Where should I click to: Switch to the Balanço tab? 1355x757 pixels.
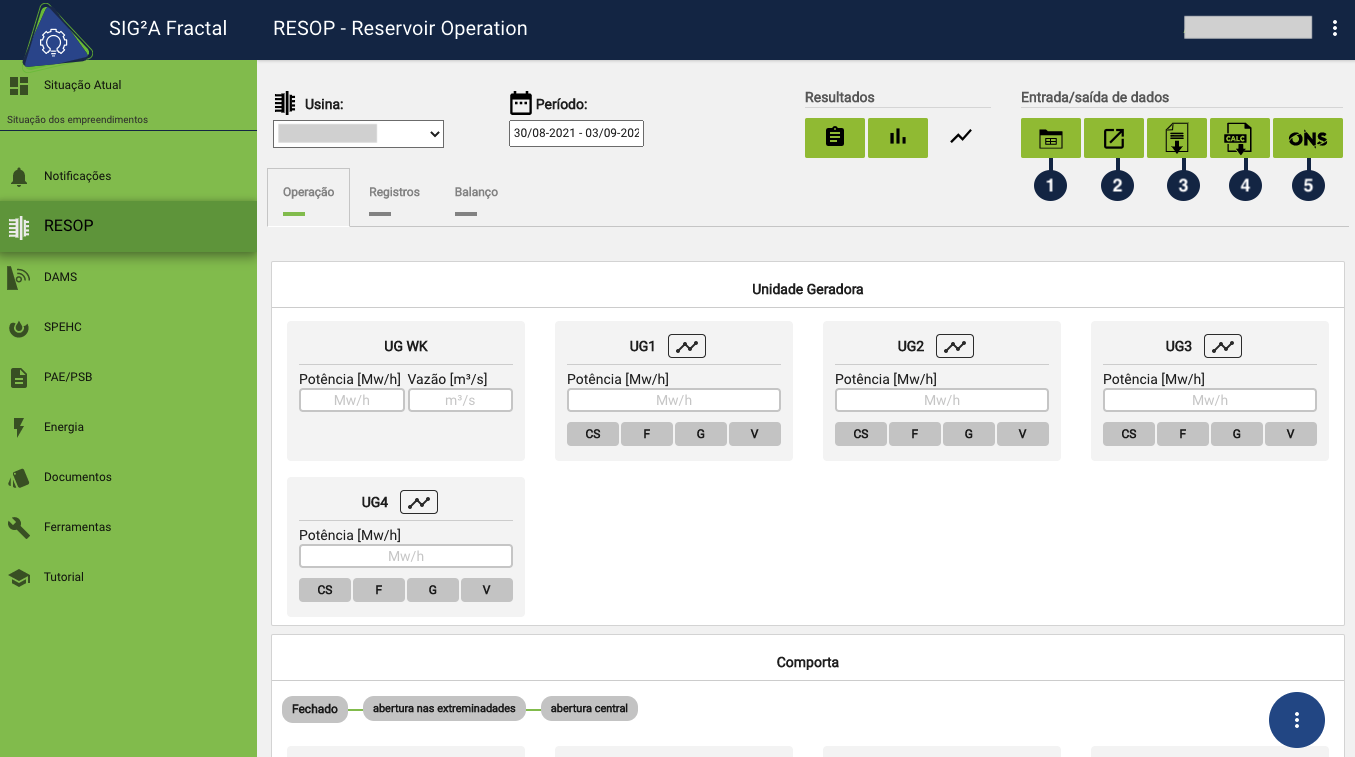point(476,193)
